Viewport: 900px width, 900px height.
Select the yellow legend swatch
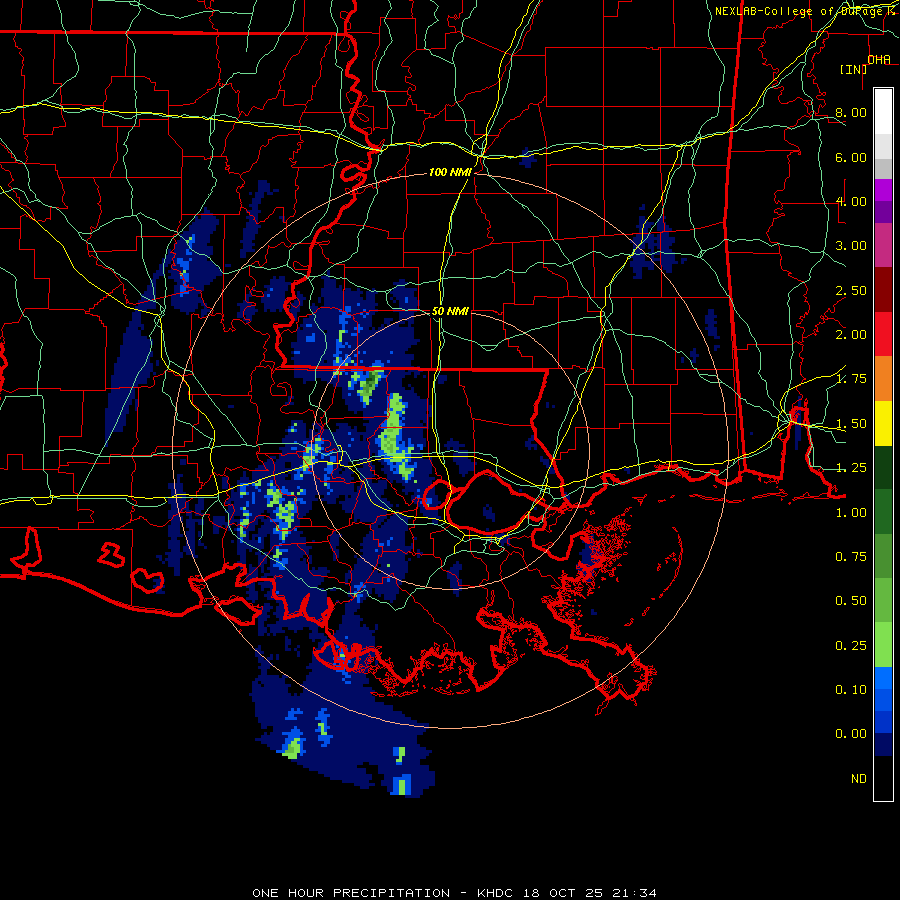point(883,423)
